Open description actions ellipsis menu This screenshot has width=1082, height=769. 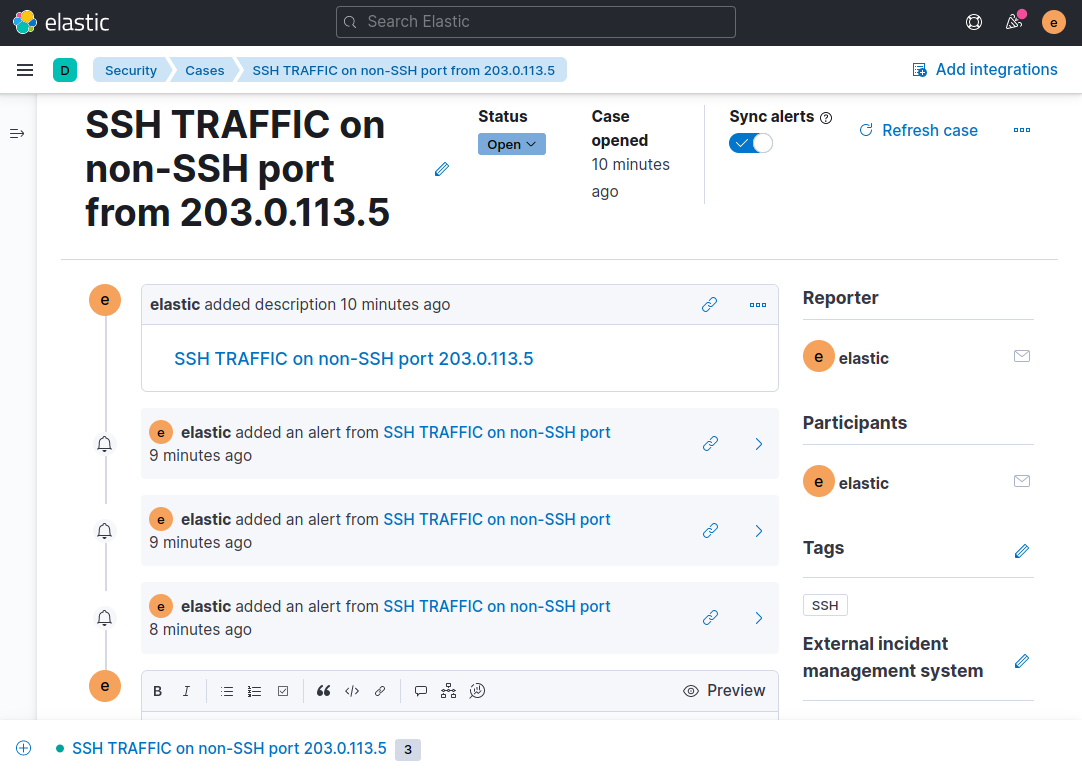pyautogui.click(x=758, y=304)
